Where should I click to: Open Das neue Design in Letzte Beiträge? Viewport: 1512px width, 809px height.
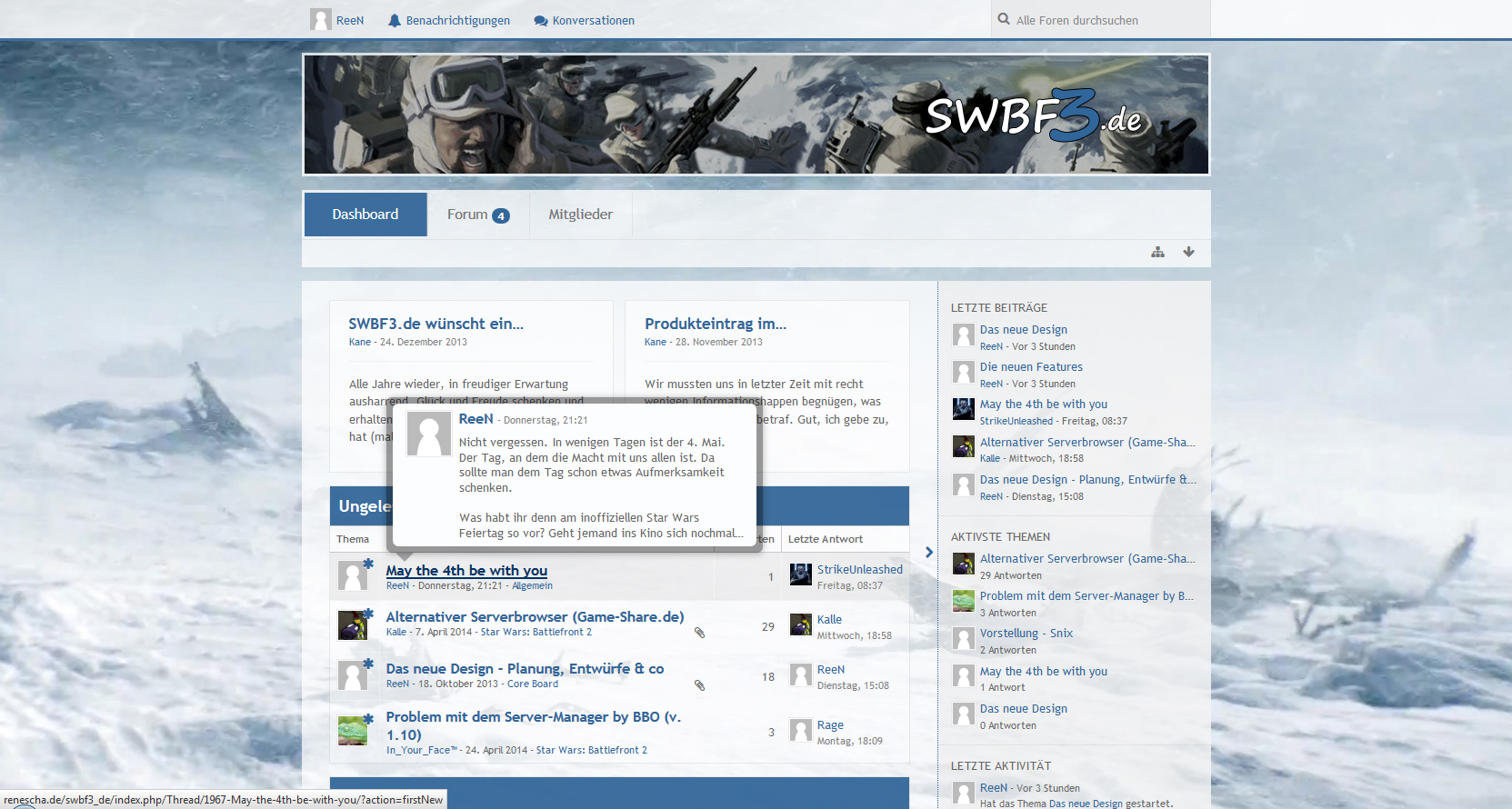(x=1024, y=329)
